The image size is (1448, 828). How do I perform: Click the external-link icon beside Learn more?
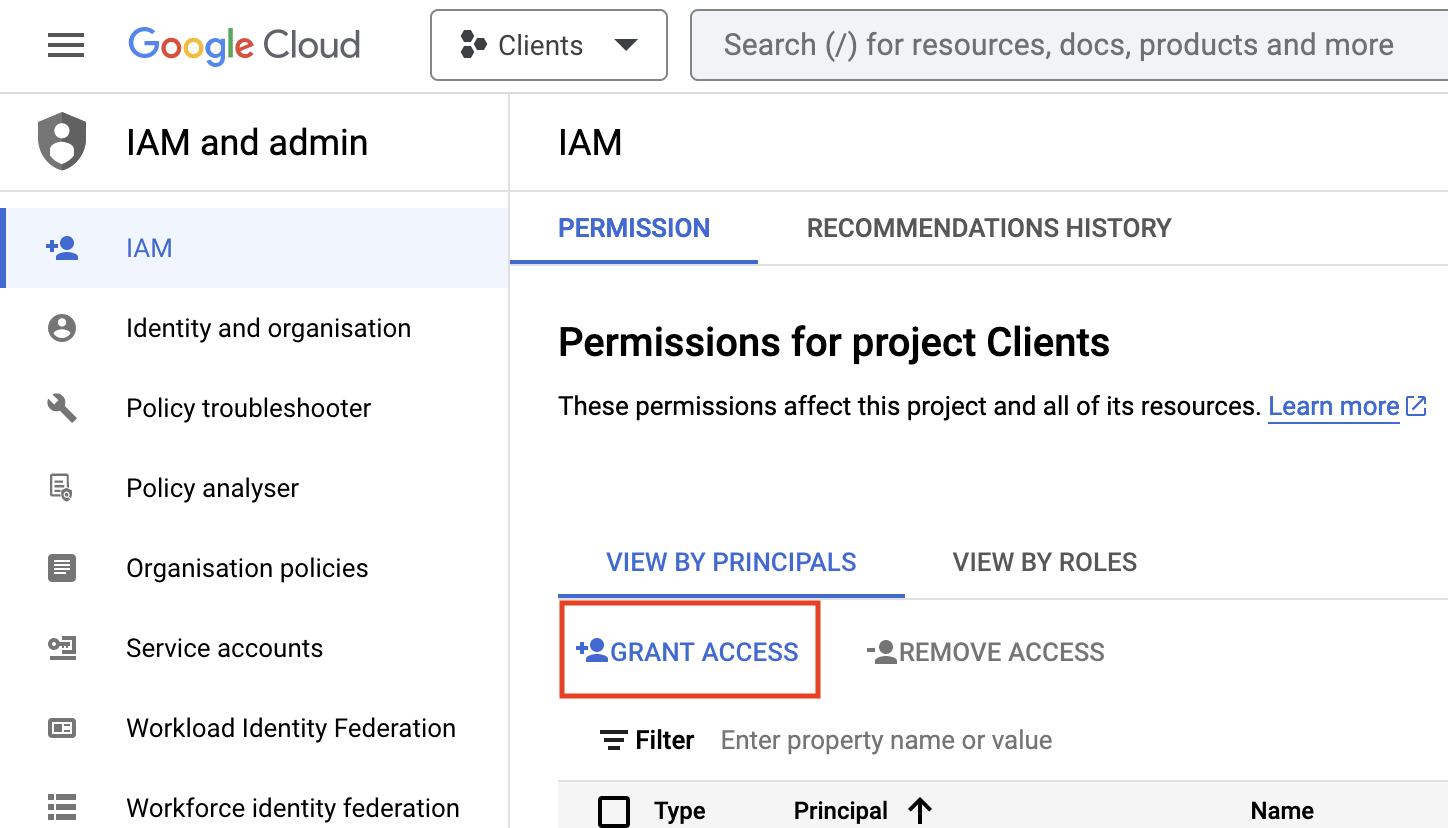(x=1416, y=406)
